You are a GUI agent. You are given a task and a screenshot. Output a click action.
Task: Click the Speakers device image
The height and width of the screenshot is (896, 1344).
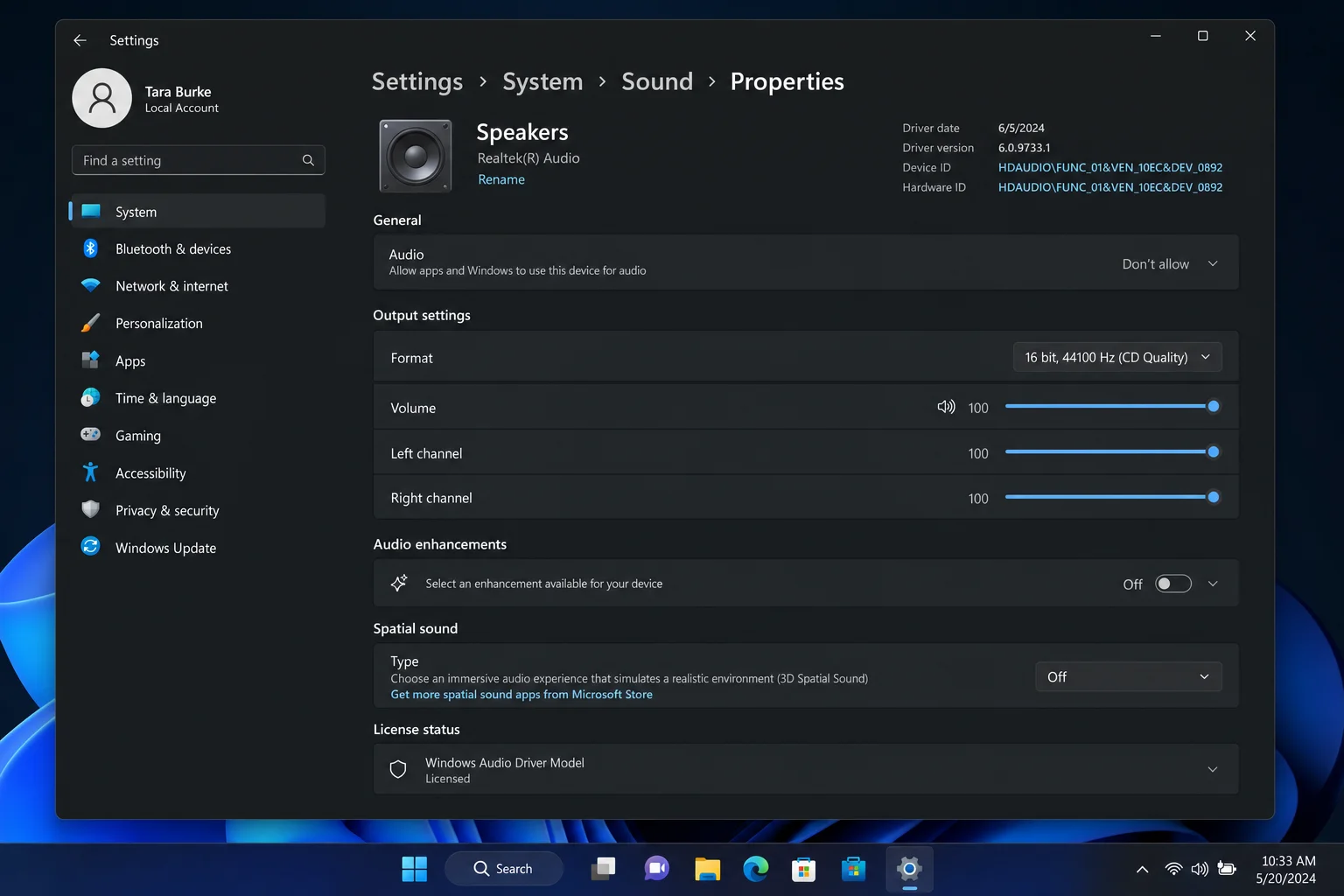(416, 156)
